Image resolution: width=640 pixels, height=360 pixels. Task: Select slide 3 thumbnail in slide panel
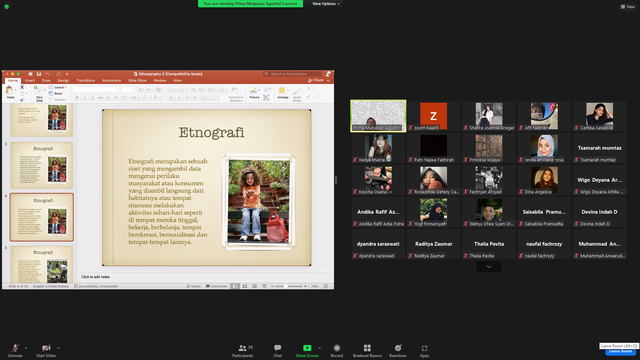[x=42, y=165]
